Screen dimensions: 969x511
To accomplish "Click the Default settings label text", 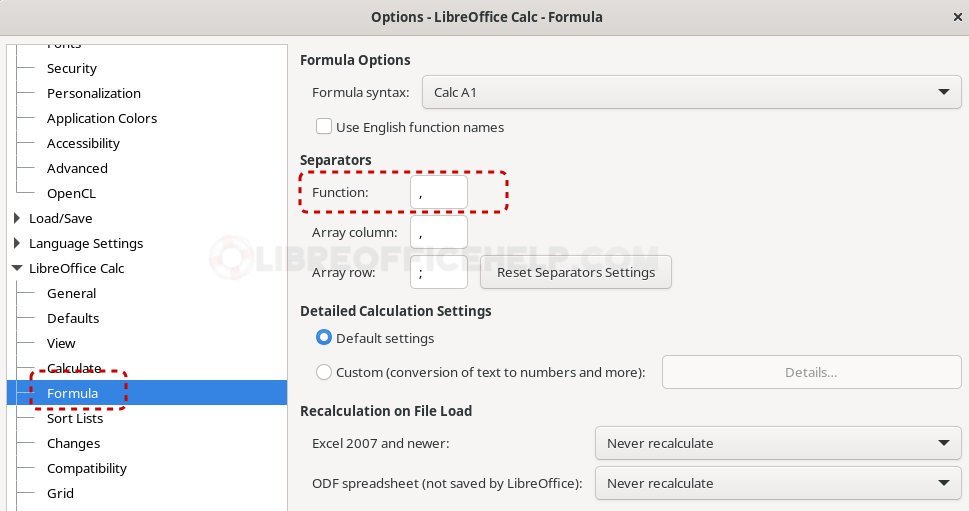I will coord(385,338).
